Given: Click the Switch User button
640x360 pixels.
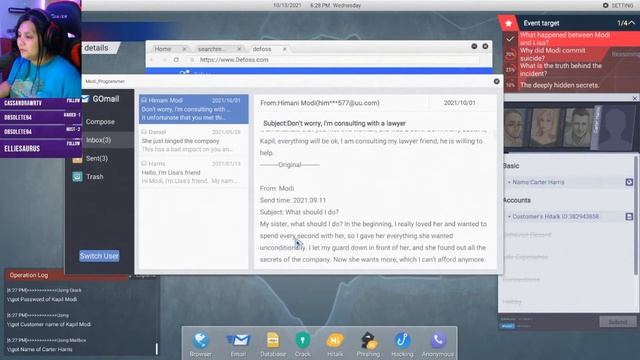Looking at the screenshot, I should point(99,256).
